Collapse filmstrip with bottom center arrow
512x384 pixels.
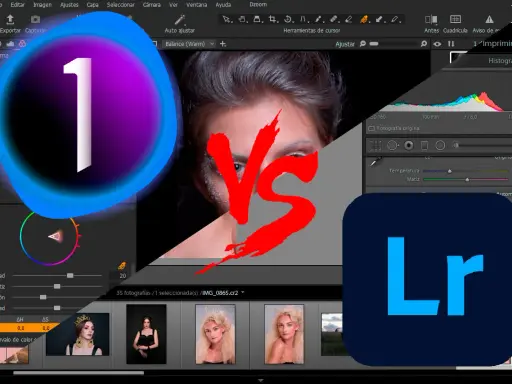tap(261, 380)
